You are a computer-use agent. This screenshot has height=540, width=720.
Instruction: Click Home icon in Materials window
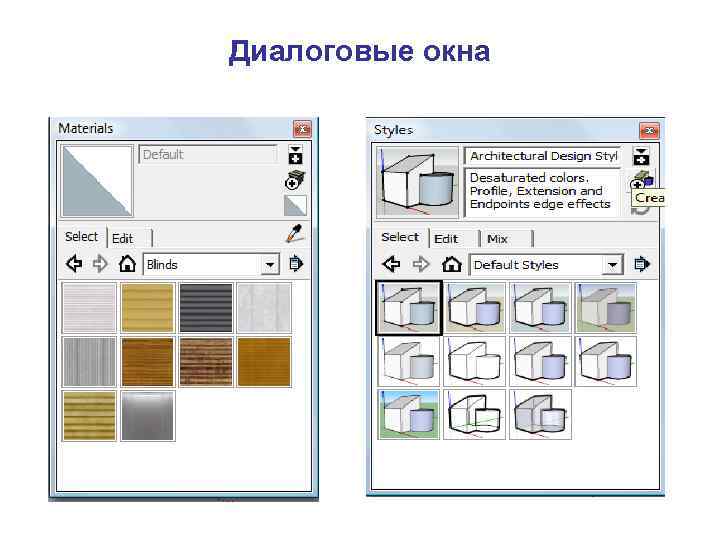[x=127, y=264]
